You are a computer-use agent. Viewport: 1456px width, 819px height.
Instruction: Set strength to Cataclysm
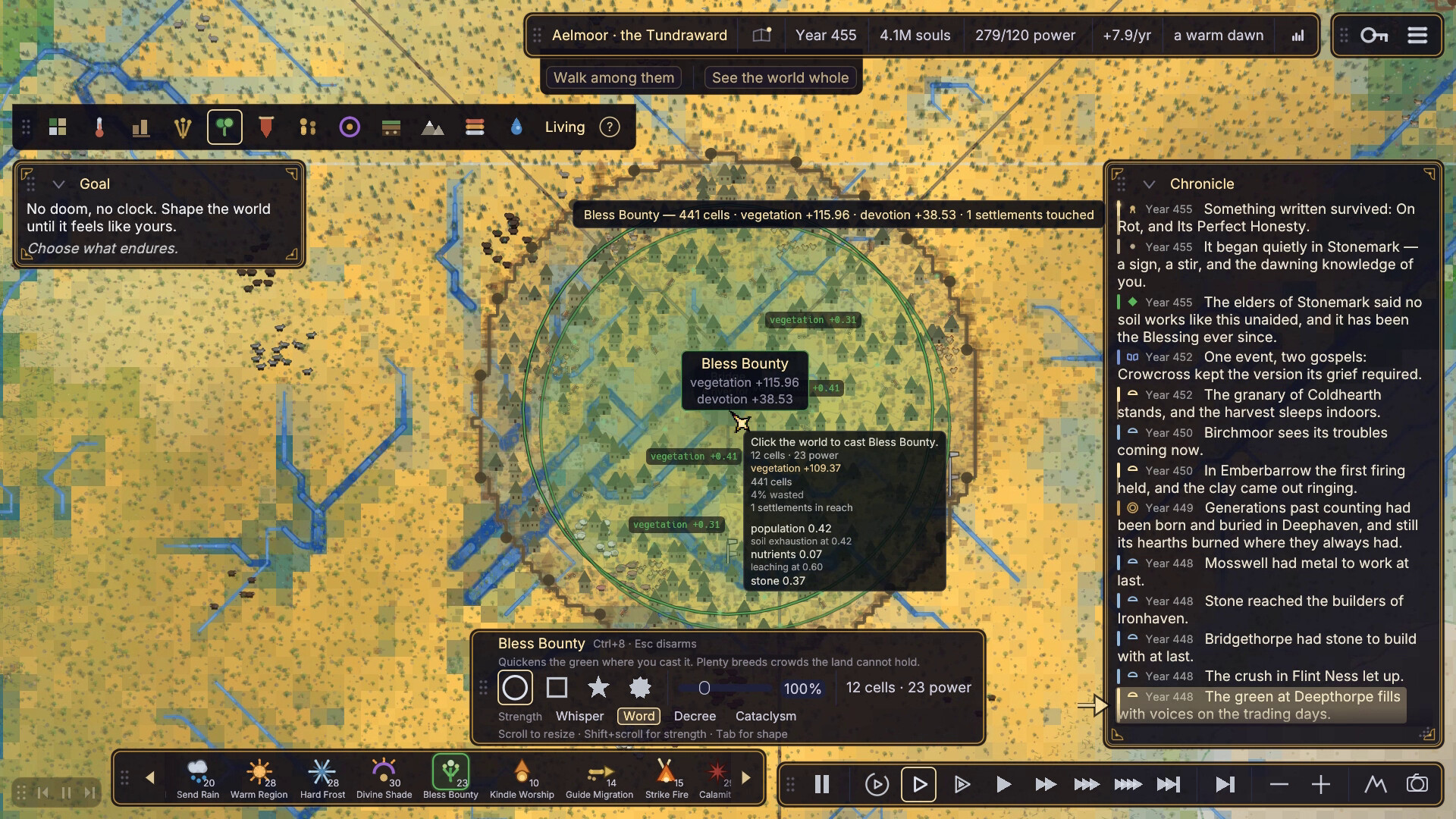[766, 717]
